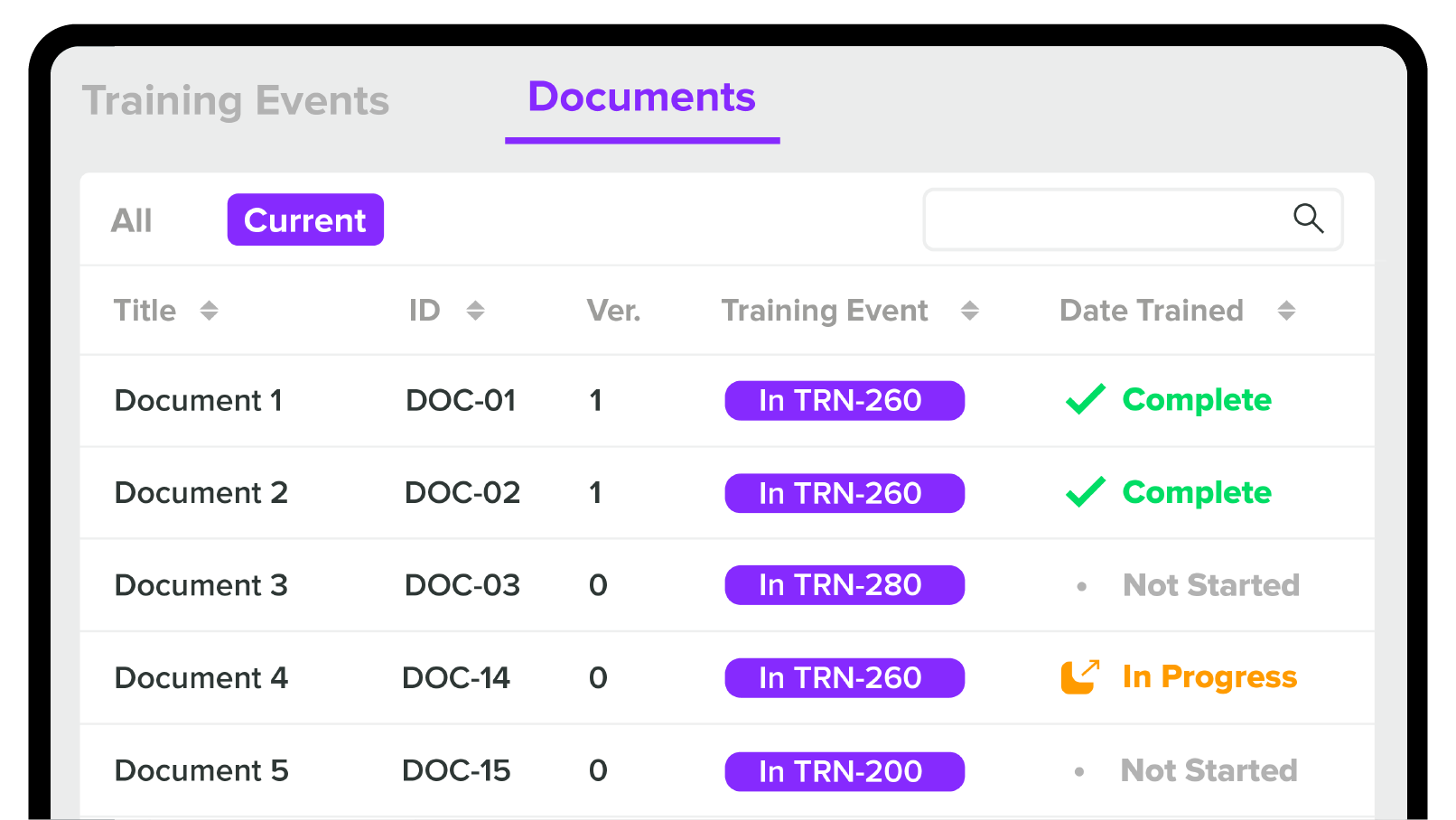
Task: Toggle sorting on the Training Event column
Action: point(971,310)
